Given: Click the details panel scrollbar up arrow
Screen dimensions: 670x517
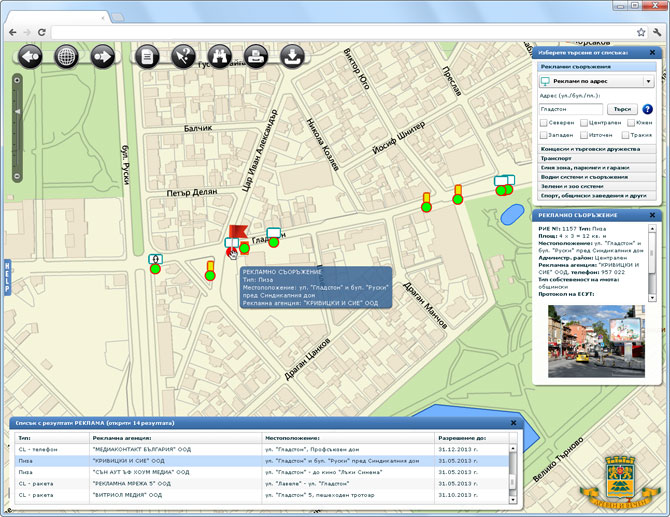Looking at the screenshot, I should (652, 229).
